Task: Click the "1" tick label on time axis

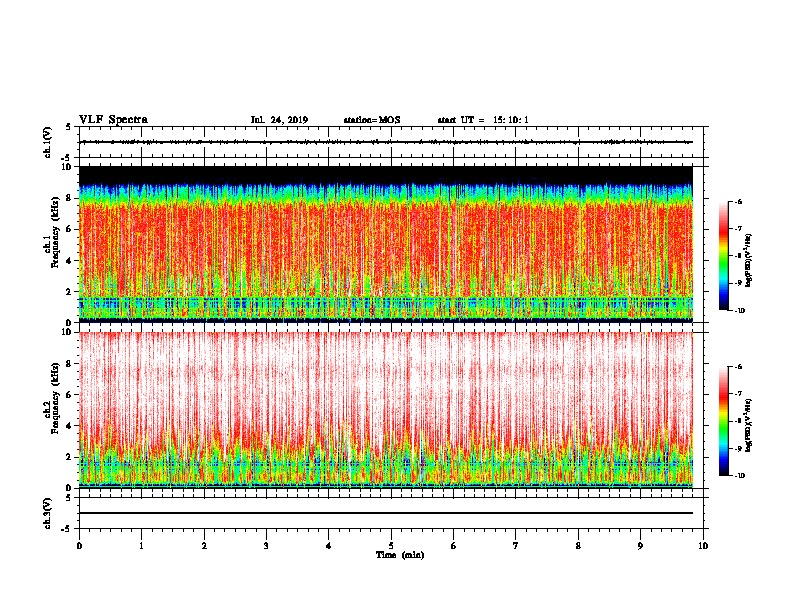Action: click(x=141, y=546)
